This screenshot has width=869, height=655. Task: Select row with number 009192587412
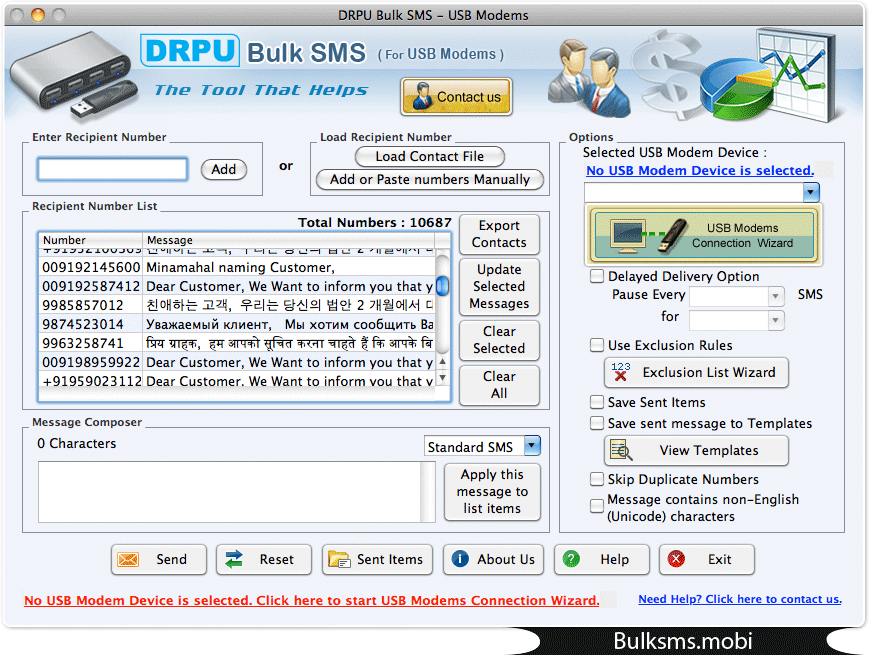237,286
